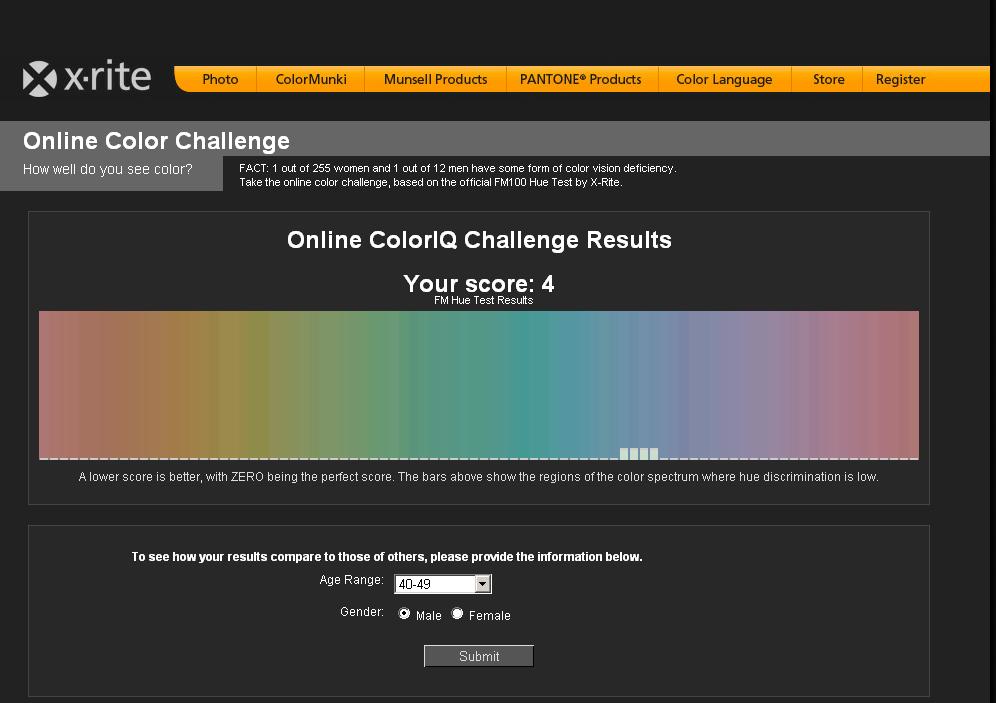Viewport: 996px width, 703px height.
Task: Open the Photo menu
Action: 220,79
